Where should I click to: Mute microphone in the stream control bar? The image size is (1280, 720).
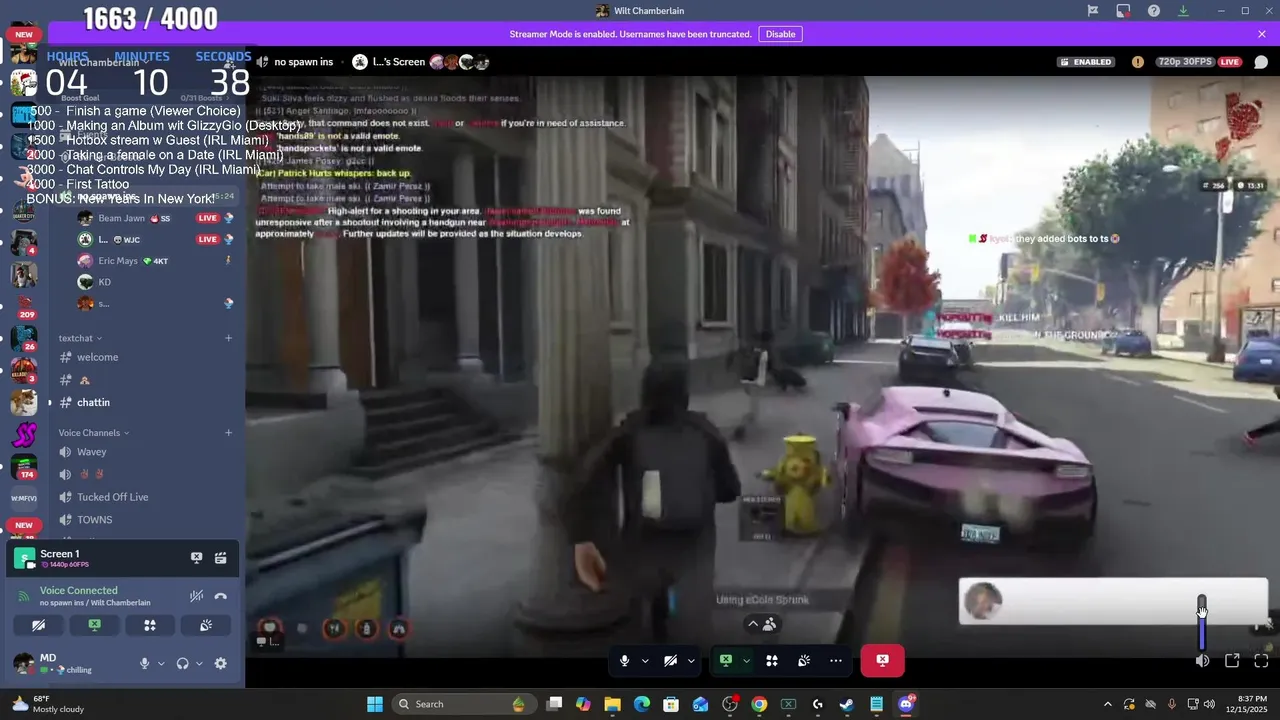point(624,660)
